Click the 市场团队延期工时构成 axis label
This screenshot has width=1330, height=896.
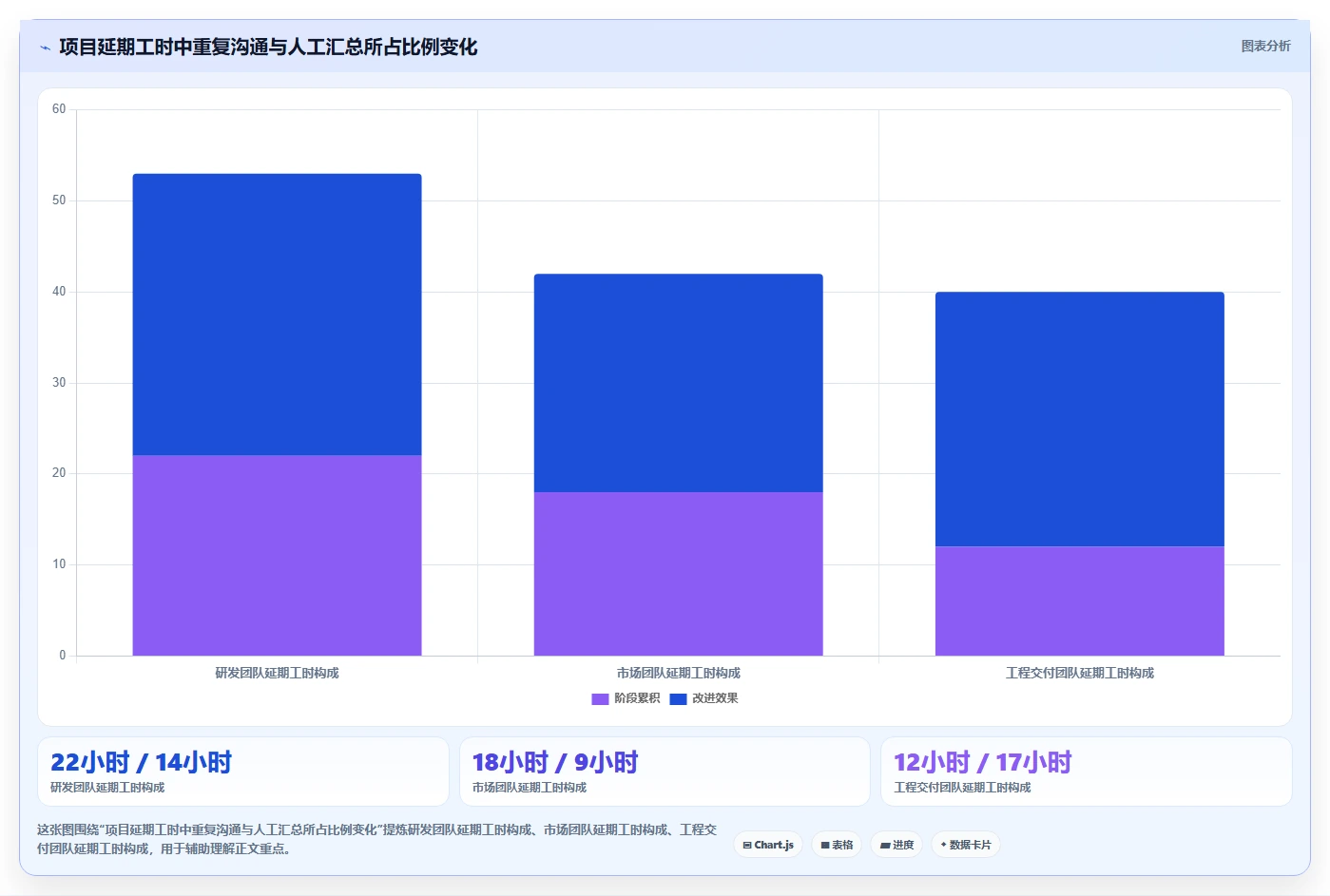click(678, 673)
